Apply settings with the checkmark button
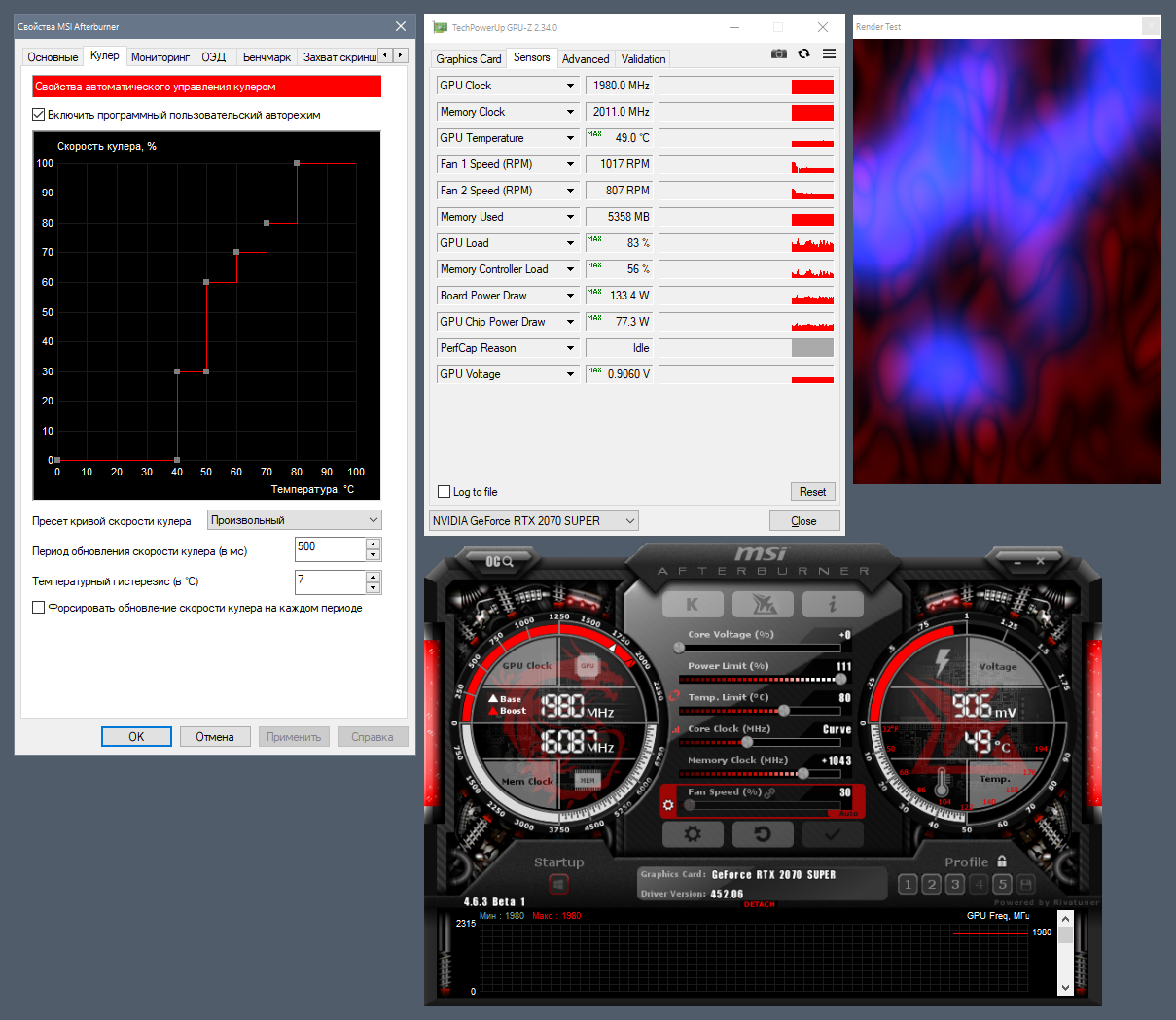 coord(833,834)
